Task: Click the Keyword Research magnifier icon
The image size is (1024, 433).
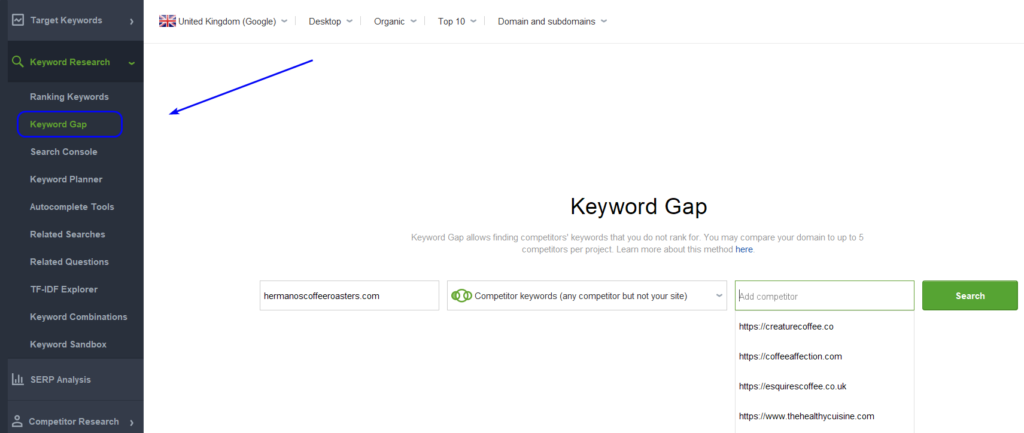Action: click(18, 63)
